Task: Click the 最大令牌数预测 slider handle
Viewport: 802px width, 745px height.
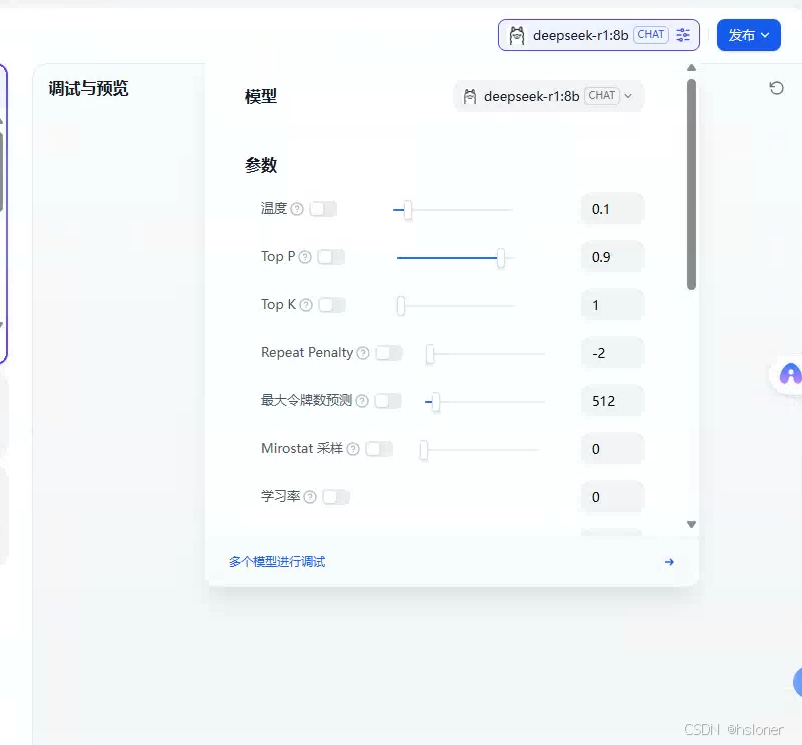Action: (435, 402)
